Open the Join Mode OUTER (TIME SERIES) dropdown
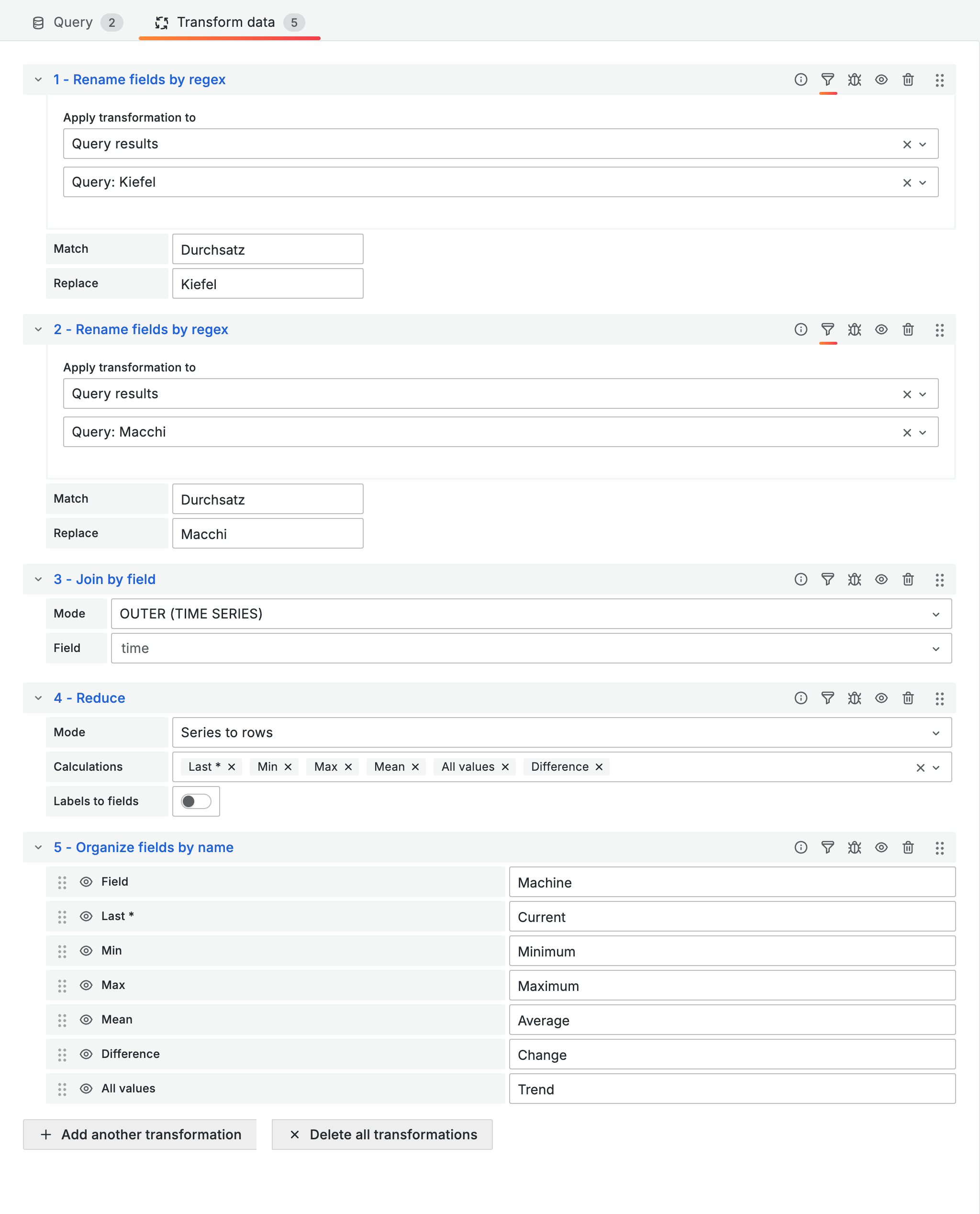The height and width of the screenshot is (1214, 980). pos(531,614)
